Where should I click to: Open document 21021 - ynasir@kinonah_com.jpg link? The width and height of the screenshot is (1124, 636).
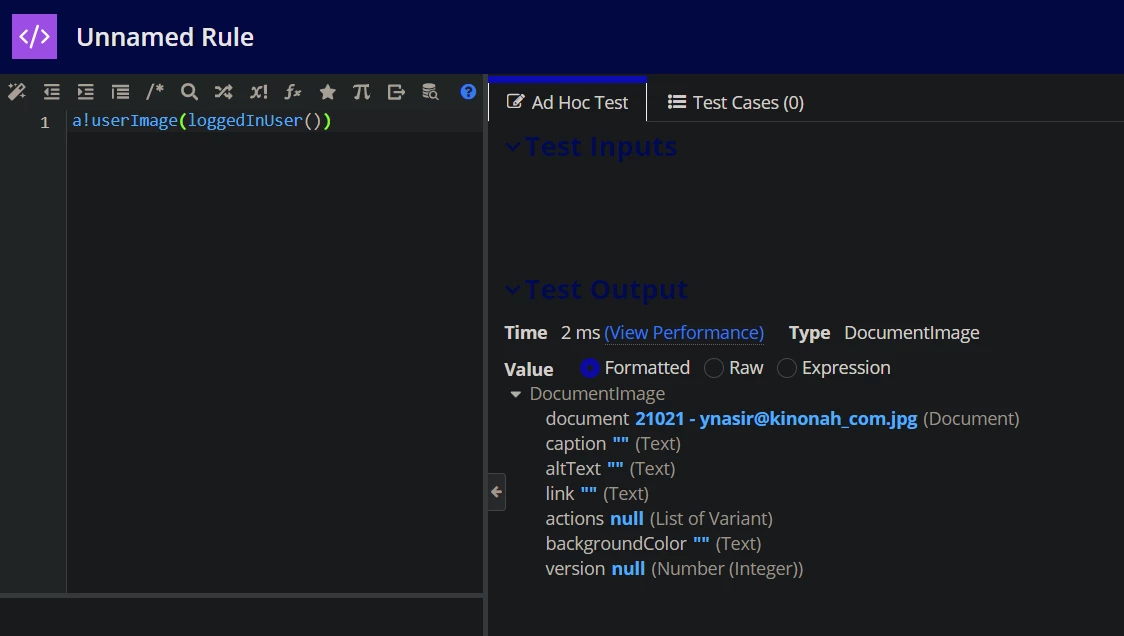click(x=776, y=419)
